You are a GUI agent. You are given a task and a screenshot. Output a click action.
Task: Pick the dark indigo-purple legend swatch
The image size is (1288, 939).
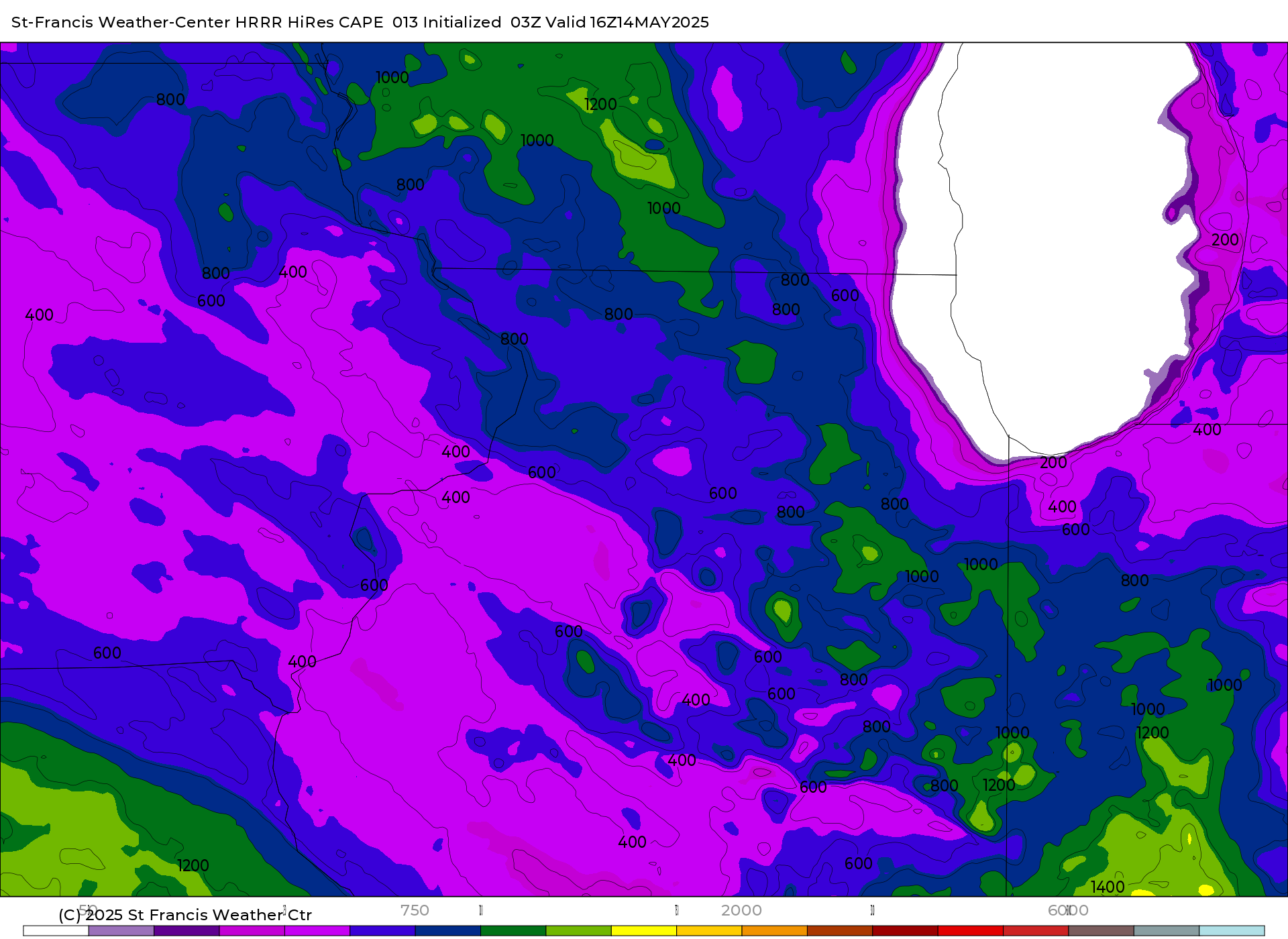[186, 931]
